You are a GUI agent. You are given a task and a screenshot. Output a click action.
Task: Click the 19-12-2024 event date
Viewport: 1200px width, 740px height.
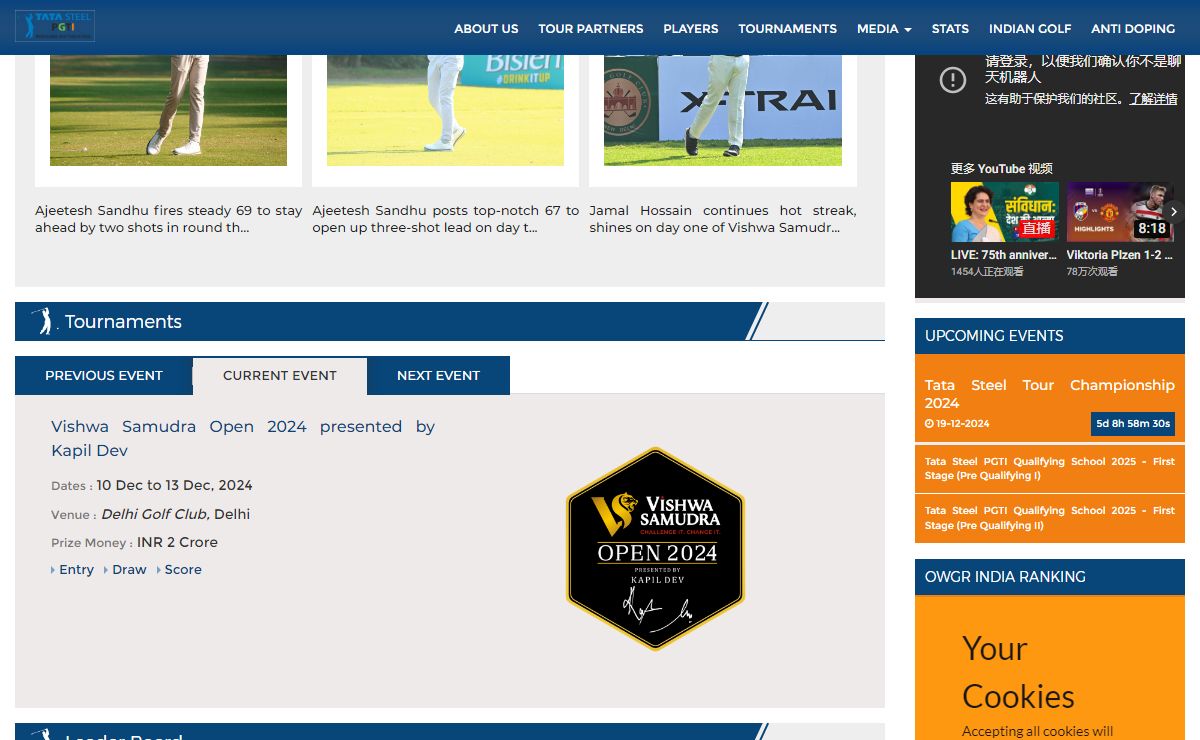pyautogui.click(x=963, y=424)
